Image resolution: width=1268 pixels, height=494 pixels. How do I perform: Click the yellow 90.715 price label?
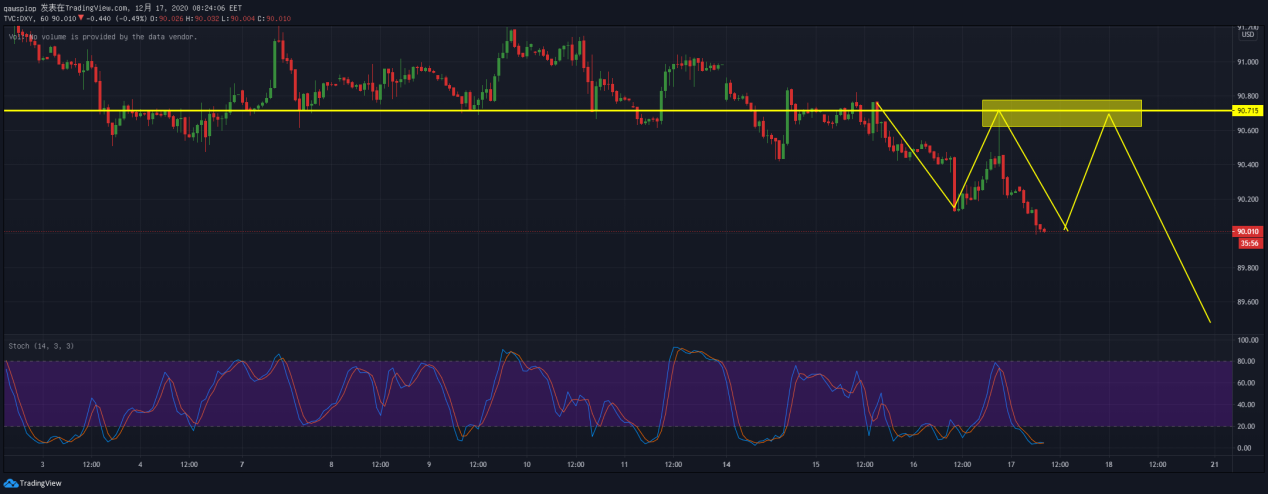tap(1247, 110)
